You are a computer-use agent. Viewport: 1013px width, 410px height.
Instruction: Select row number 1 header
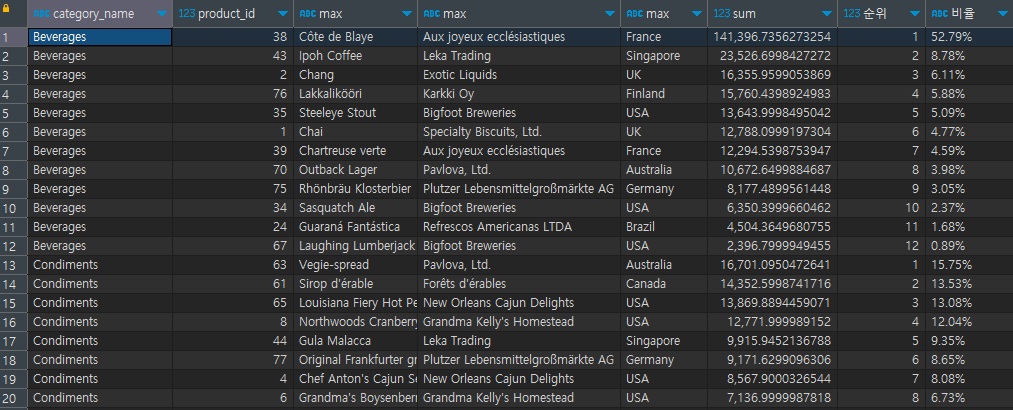tap(14, 37)
